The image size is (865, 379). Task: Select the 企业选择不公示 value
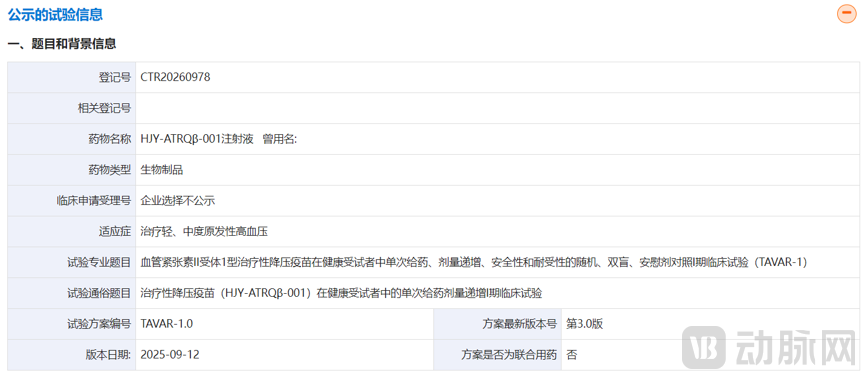(x=178, y=201)
